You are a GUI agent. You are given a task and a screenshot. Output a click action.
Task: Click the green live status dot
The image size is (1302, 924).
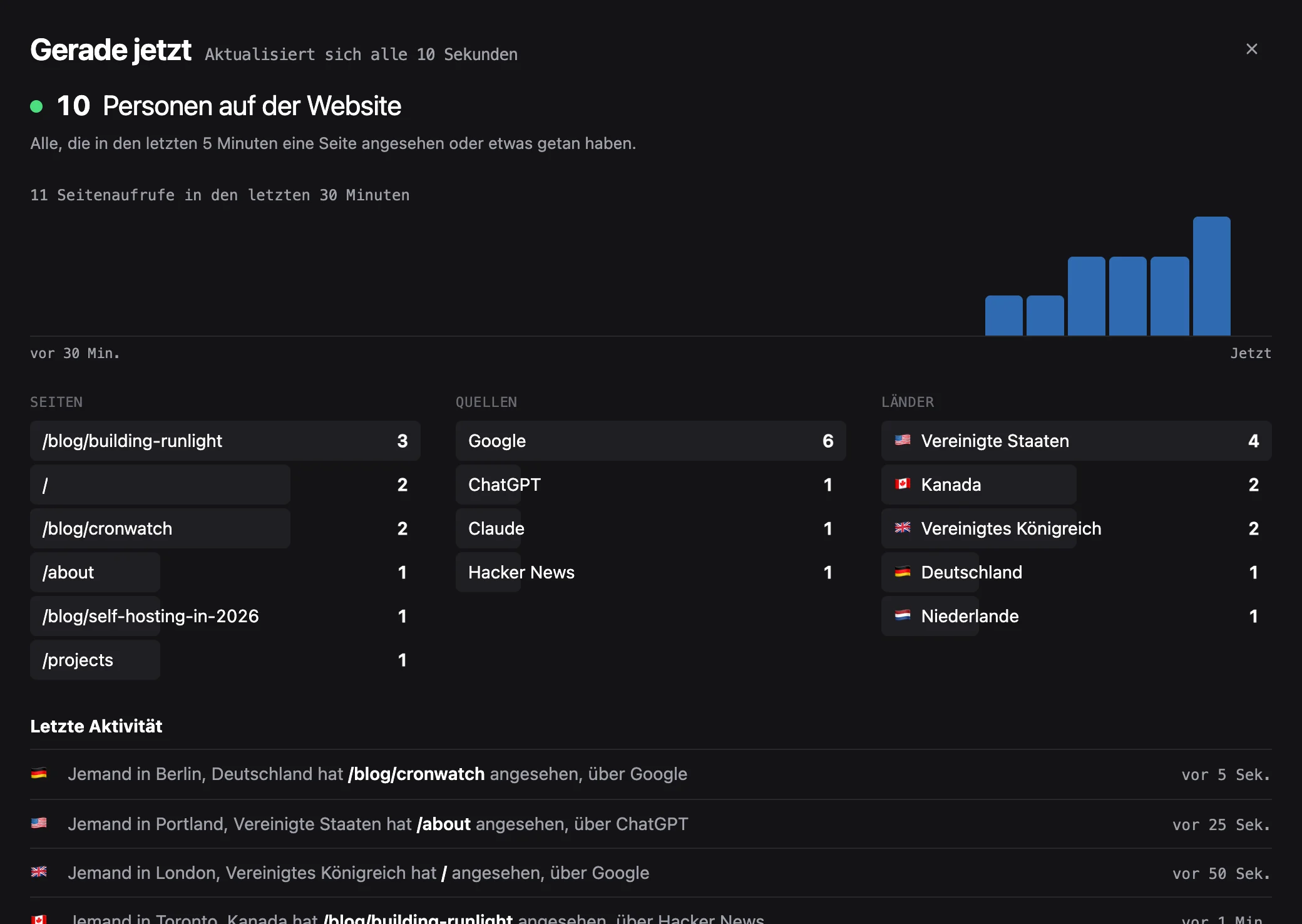(x=36, y=106)
